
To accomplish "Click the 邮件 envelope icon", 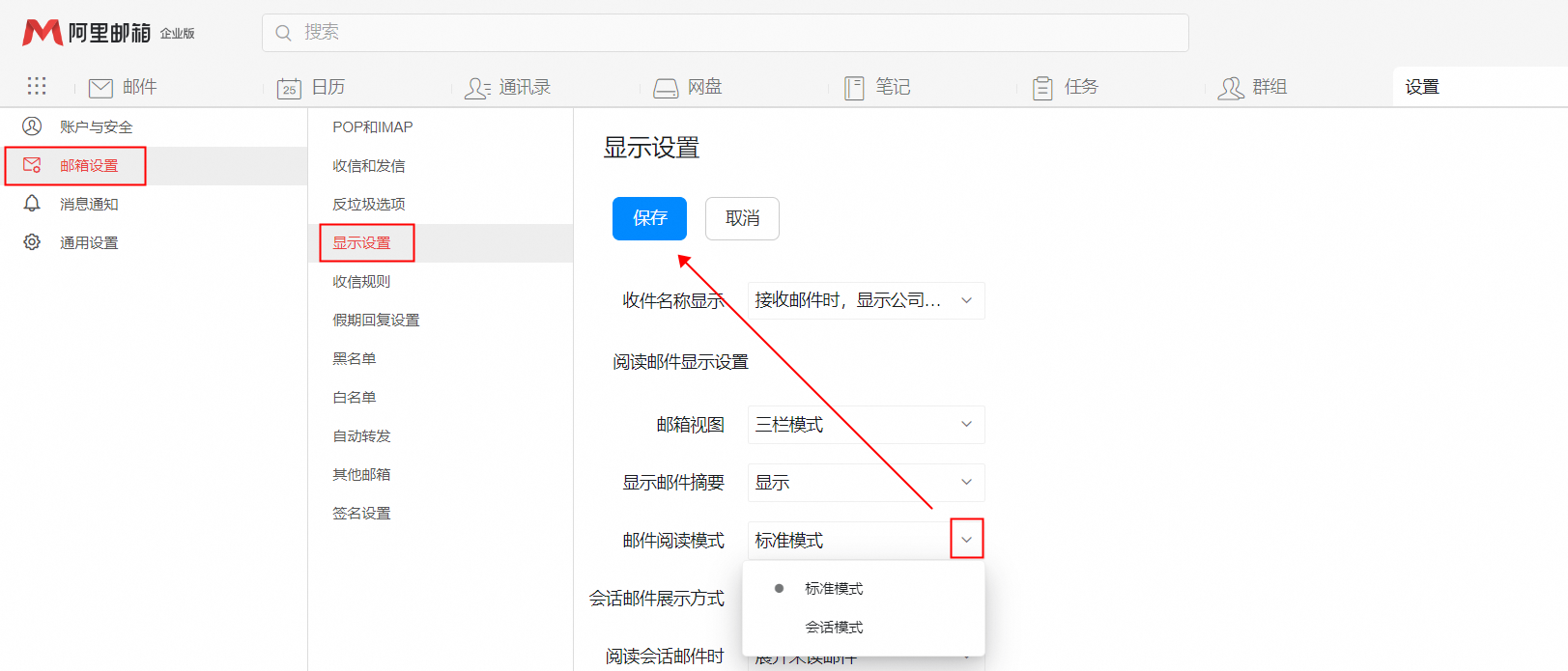I will (100, 88).
